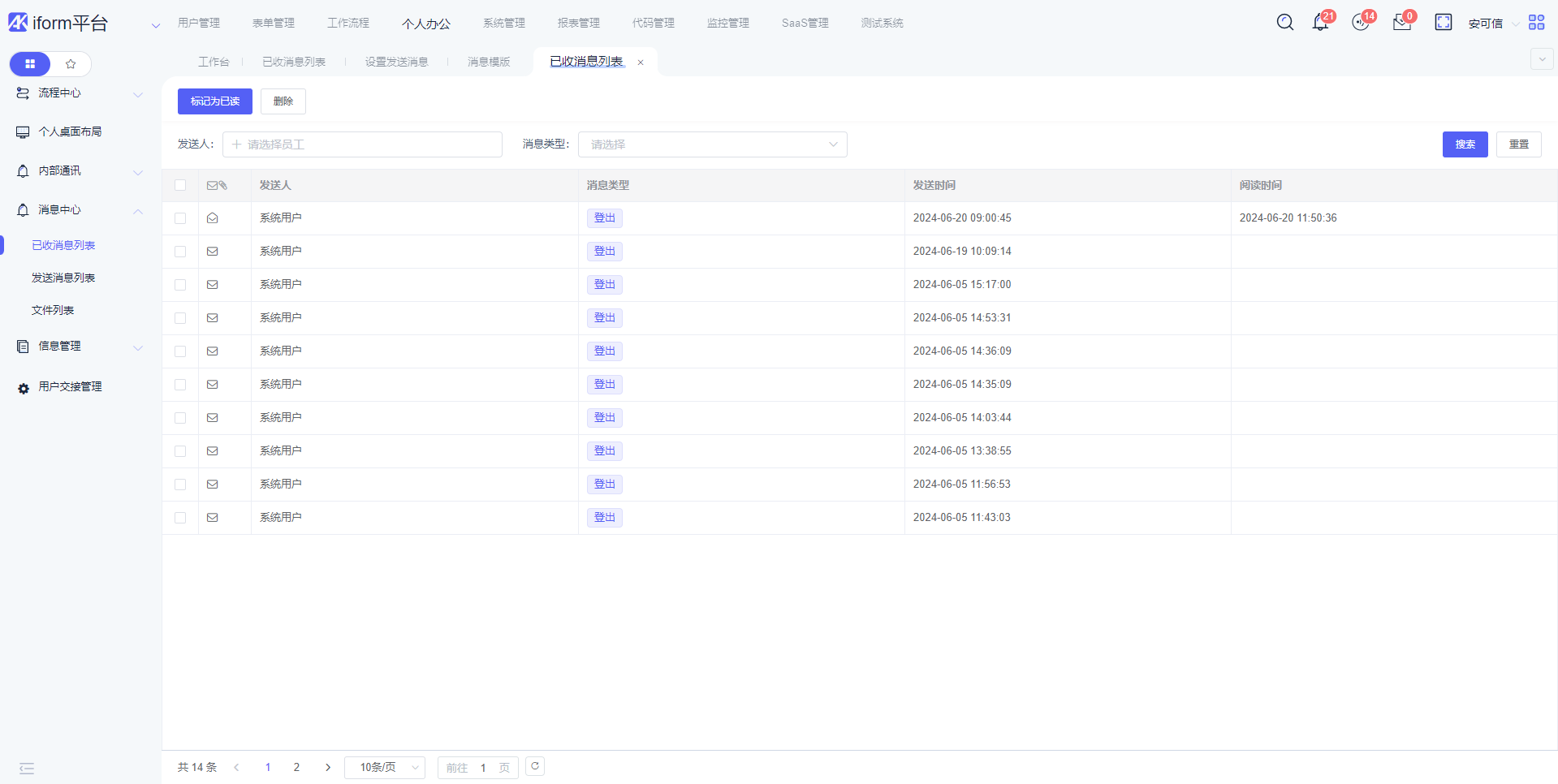Open the 10条/页 page size dropdown
Screen dimensions: 1558x784
[x=385, y=767]
